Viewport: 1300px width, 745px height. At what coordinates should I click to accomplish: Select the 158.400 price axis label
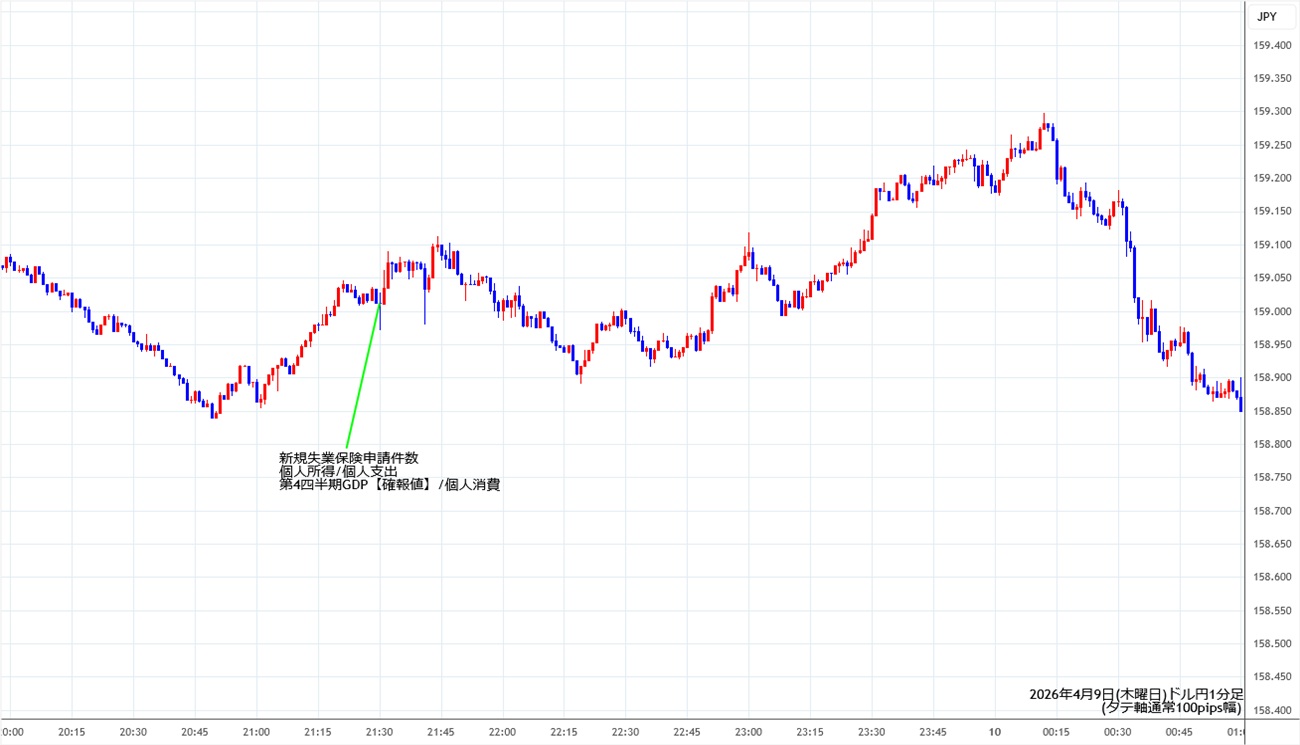click(x=1271, y=710)
